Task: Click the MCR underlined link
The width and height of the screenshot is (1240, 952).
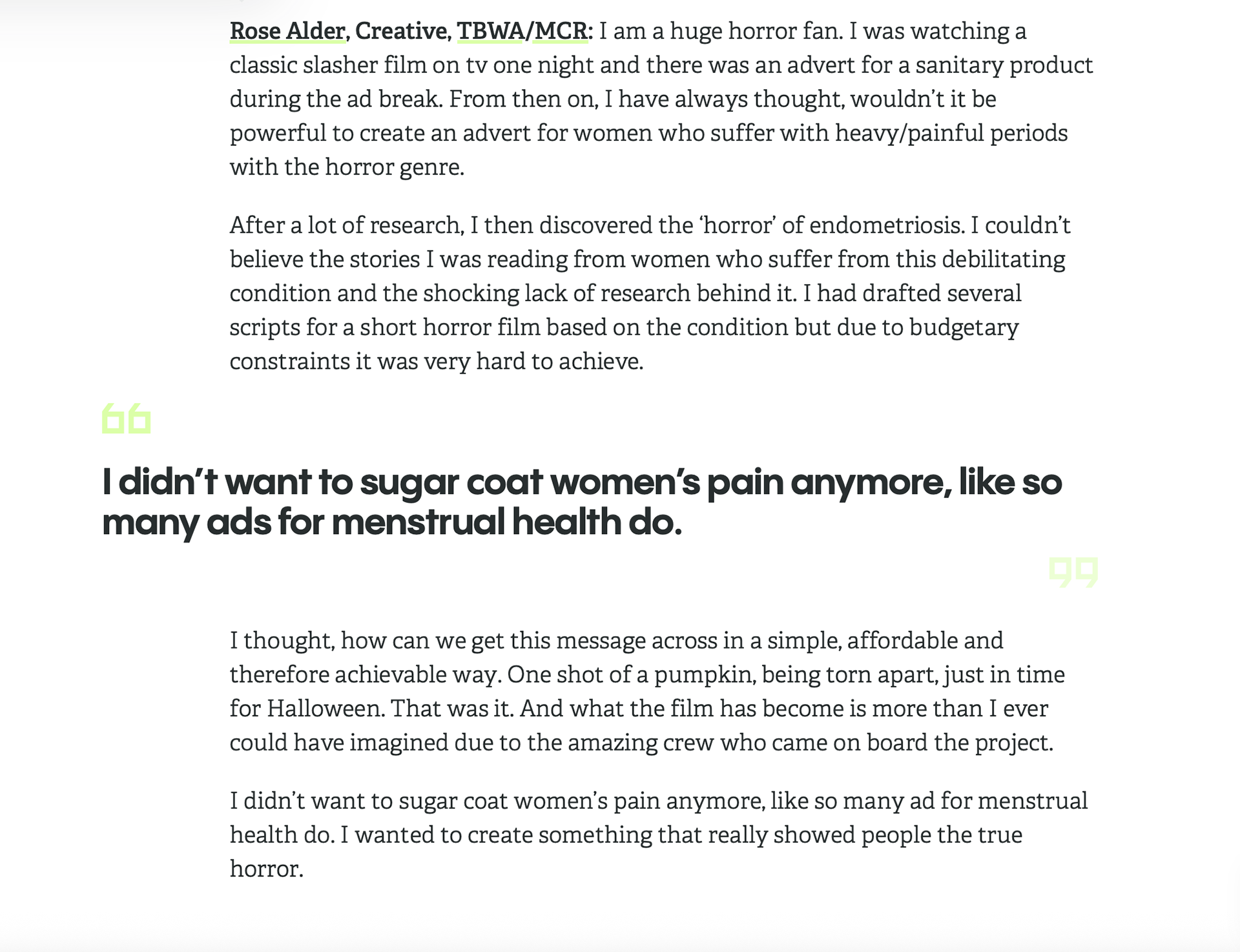Action: pos(561,31)
